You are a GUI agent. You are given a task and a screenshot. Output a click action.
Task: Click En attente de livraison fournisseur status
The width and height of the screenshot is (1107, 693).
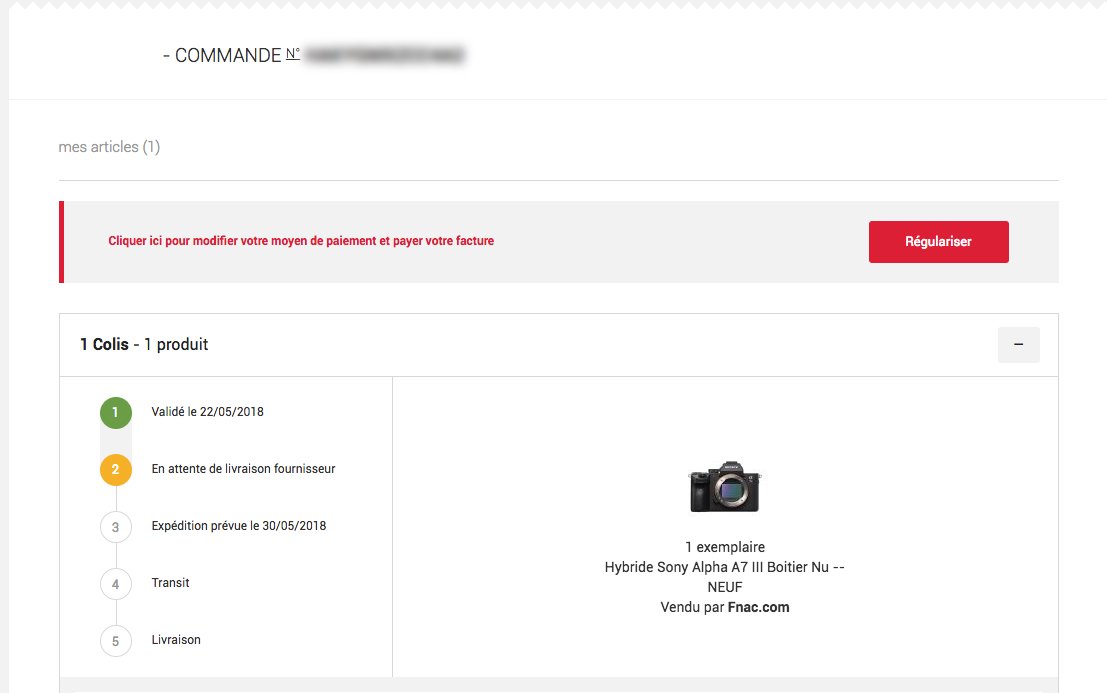click(x=243, y=469)
